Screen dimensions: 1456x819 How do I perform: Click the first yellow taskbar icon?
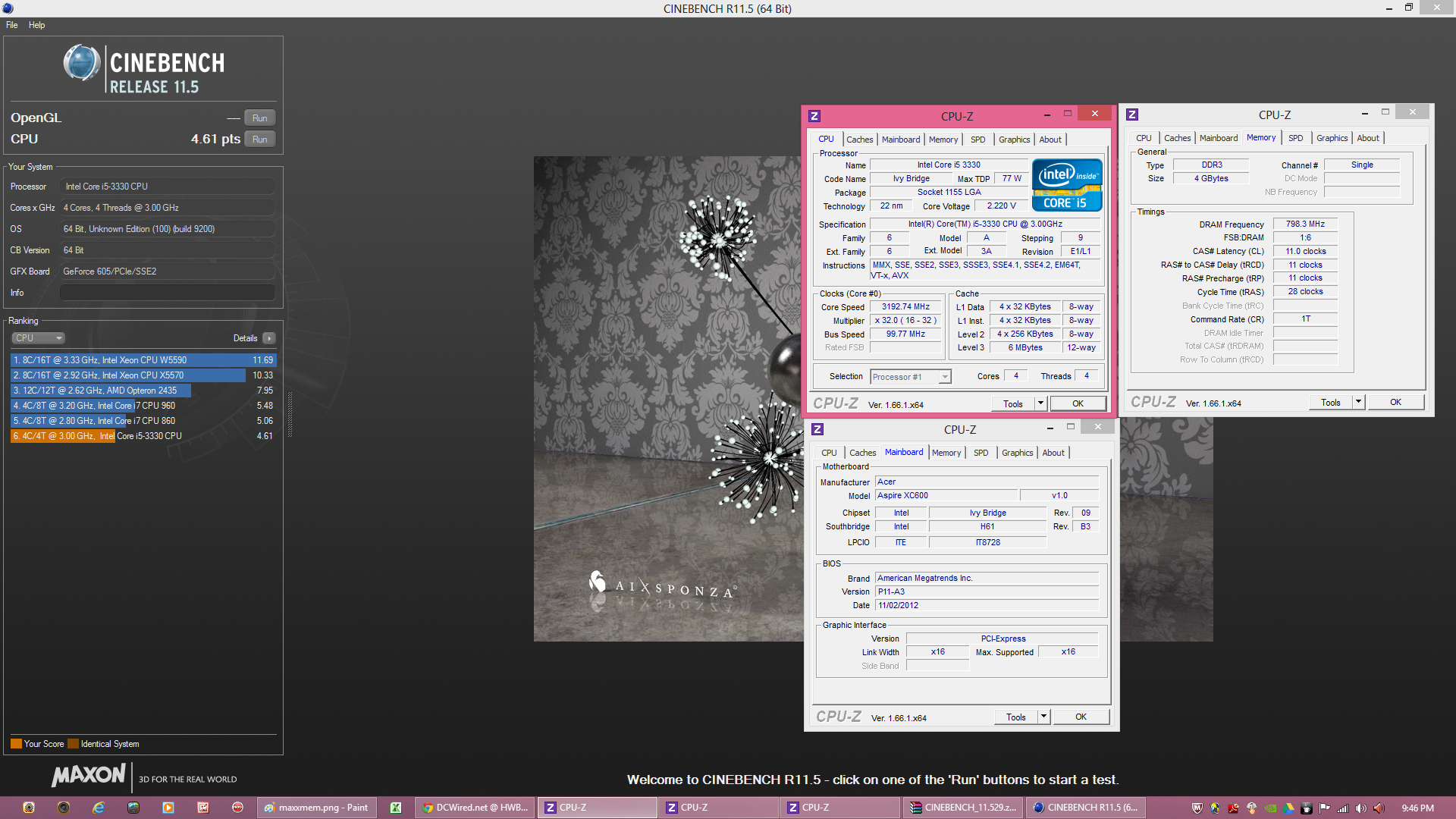(x=29, y=808)
